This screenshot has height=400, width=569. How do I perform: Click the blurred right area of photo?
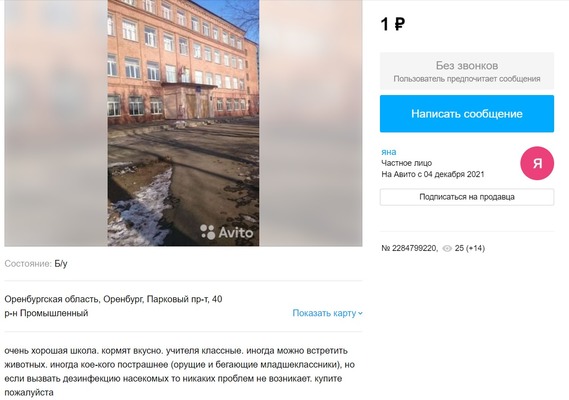pyautogui.click(x=311, y=123)
